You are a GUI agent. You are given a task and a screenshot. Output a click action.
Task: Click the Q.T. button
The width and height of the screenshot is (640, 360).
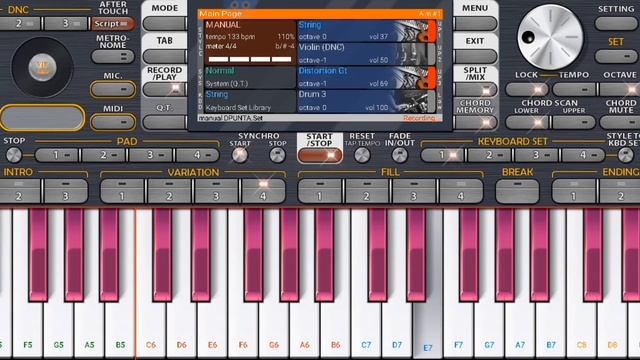[x=165, y=122]
